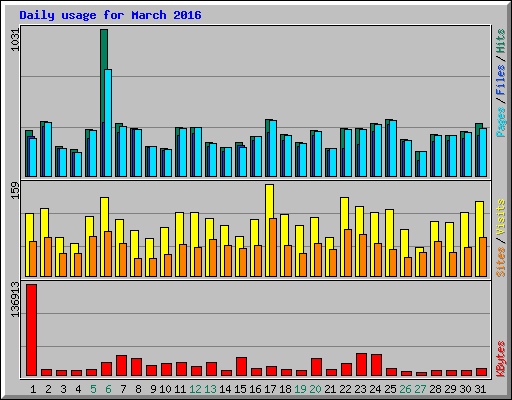Click the chart title "Daily usage for March 2016"
Image resolution: width=512 pixels, height=400 pixels.
point(110,15)
